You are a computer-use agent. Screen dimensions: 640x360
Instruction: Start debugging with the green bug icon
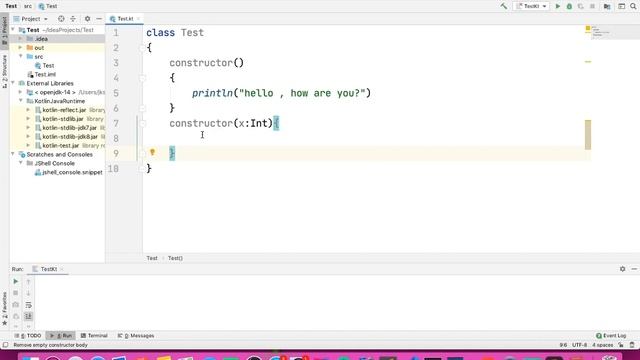(569, 6)
